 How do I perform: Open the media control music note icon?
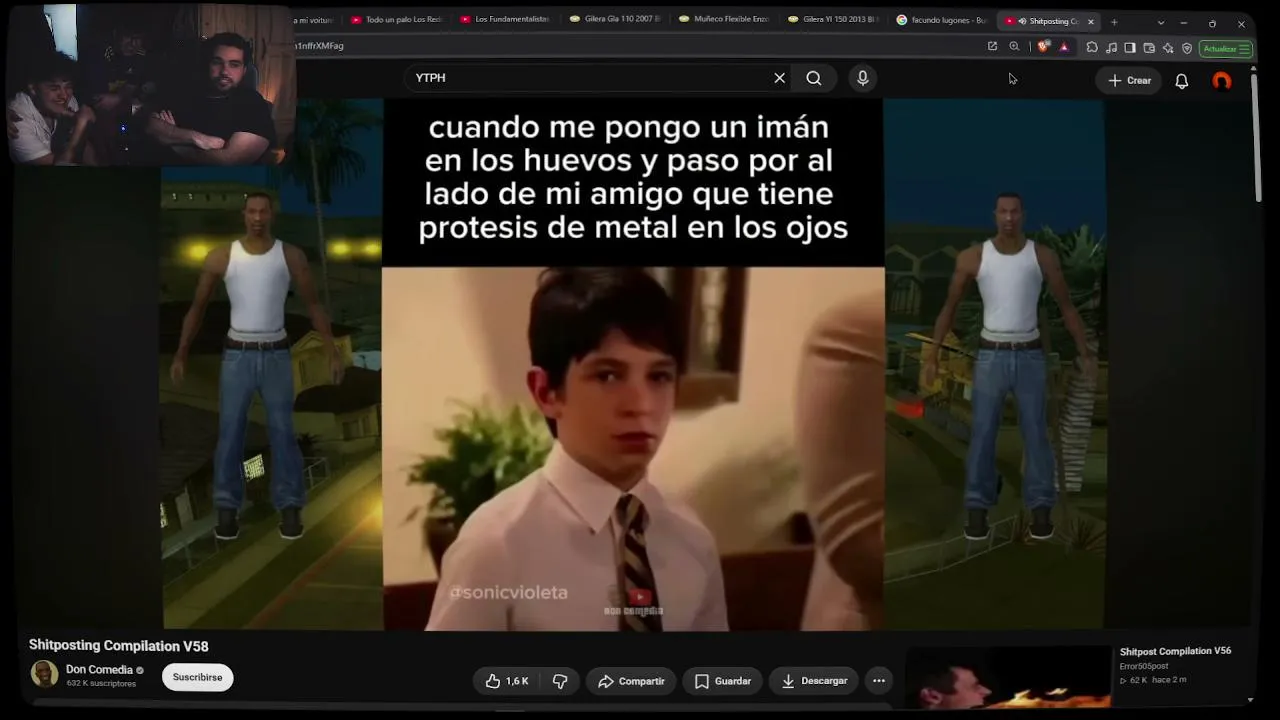click(1111, 47)
